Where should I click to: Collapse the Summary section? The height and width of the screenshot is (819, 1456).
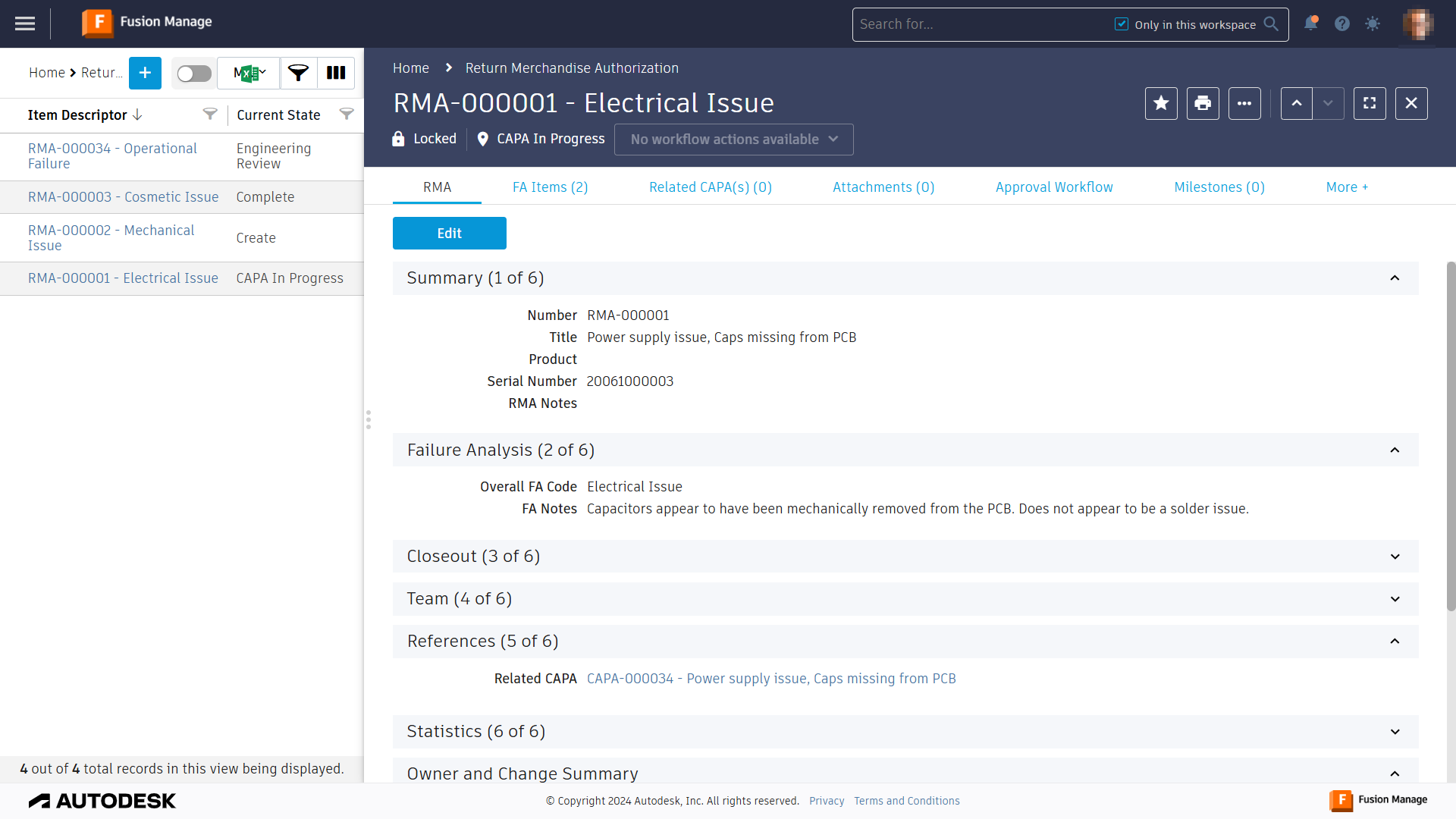(x=1395, y=278)
